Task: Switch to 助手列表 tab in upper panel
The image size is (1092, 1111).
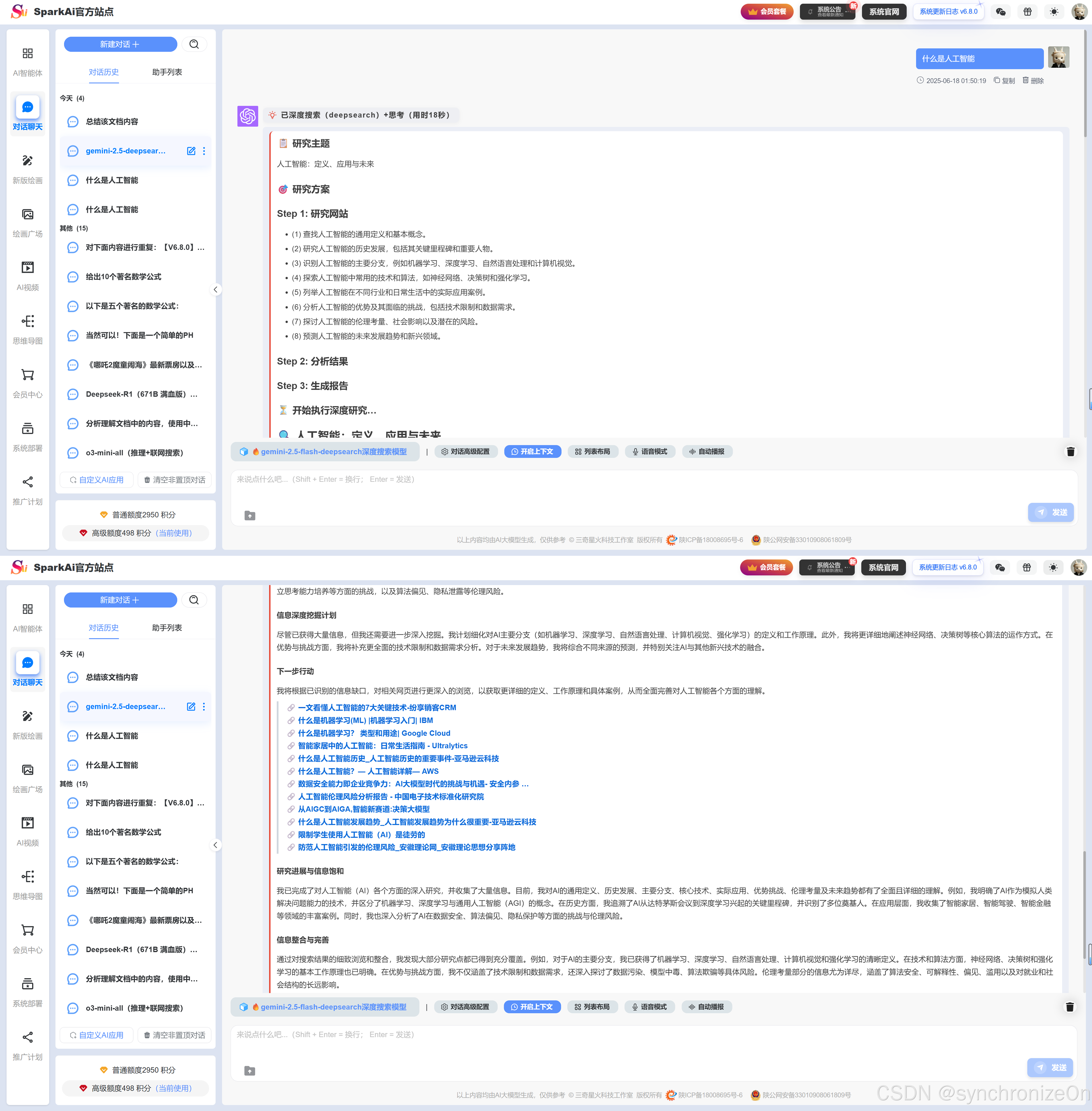Action: coord(167,72)
